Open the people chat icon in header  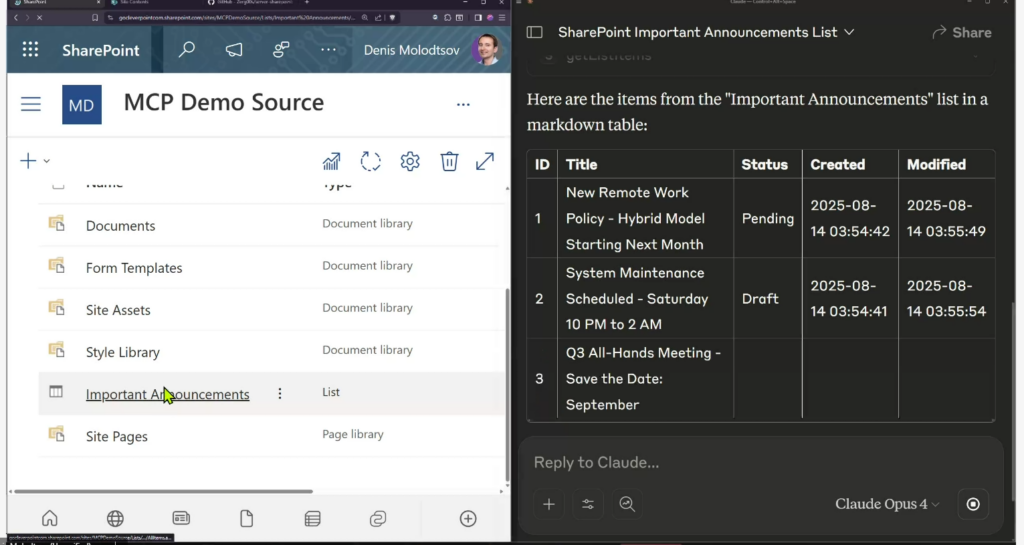point(281,50)
